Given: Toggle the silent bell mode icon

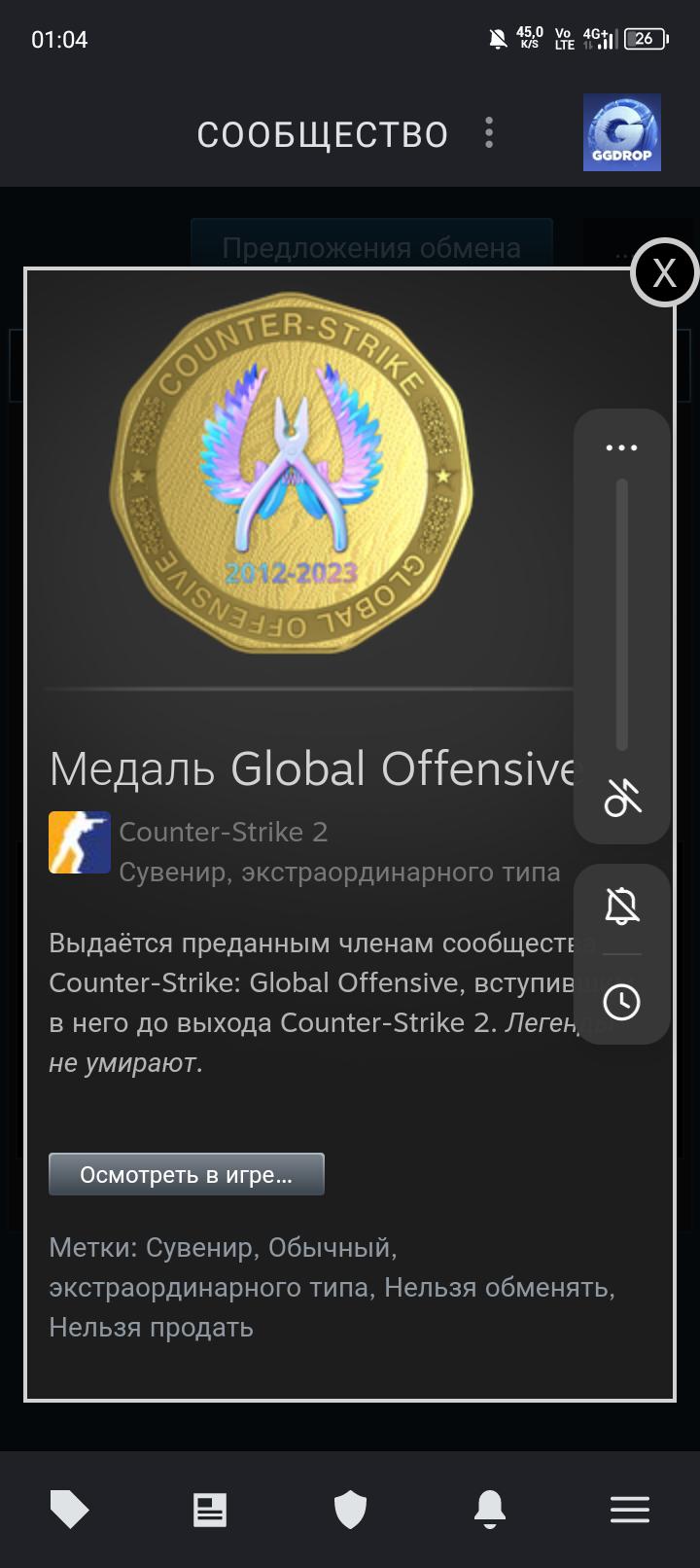Looking at the screenshot, I should (x=622, y=906).
